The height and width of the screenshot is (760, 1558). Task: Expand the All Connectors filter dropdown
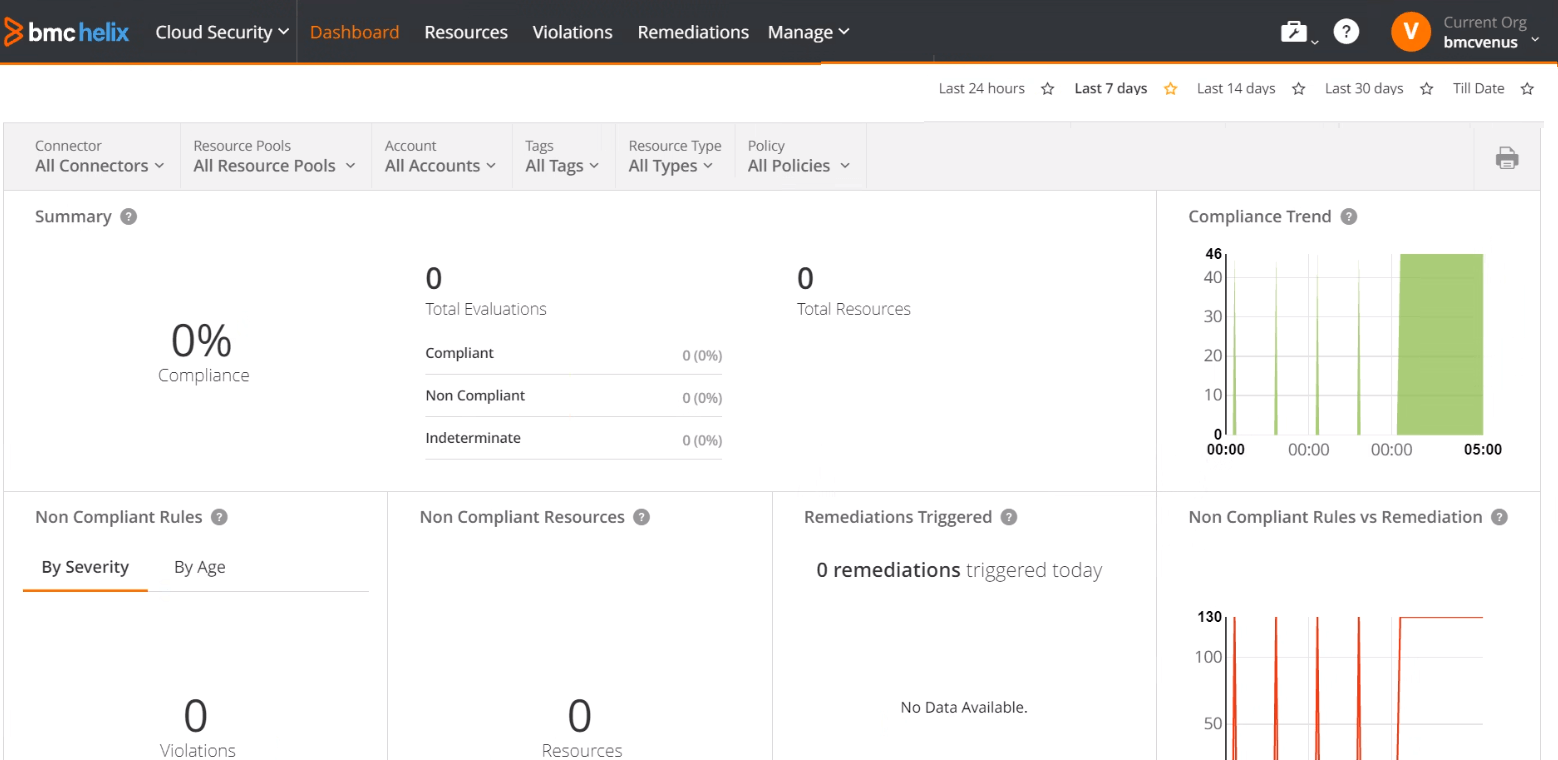(x=98, y=166)
